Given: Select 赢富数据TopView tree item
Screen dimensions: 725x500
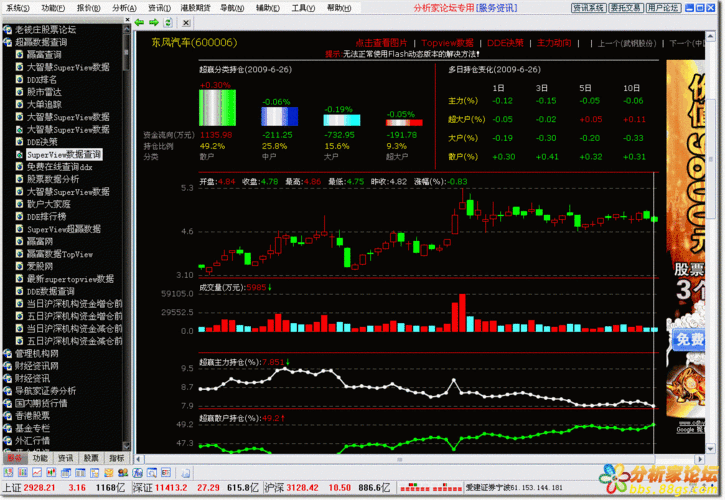Looking at the screenshot, I should click(x=60, y=254).
